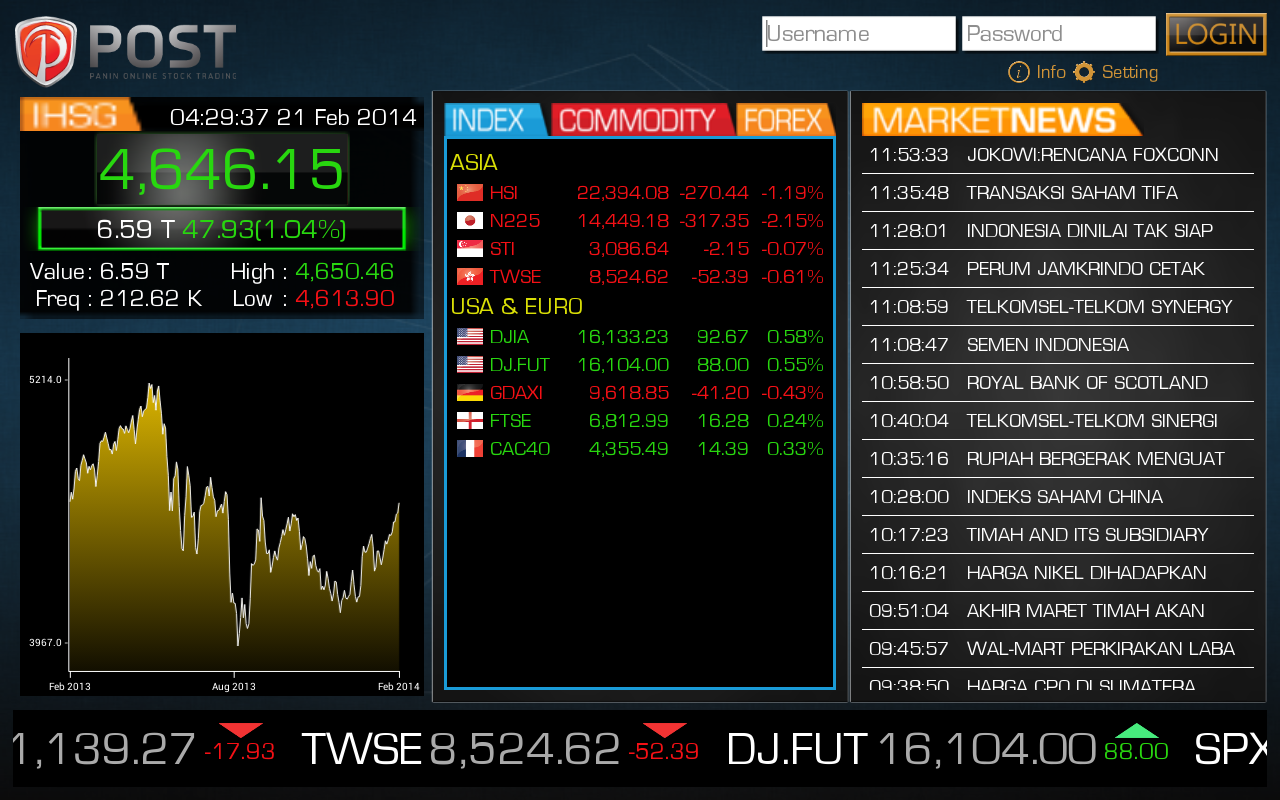This screenshot has height=800, width=1280.
Task: Click the red down arrow above -17.93 in ticker
Action: point(240,730)
